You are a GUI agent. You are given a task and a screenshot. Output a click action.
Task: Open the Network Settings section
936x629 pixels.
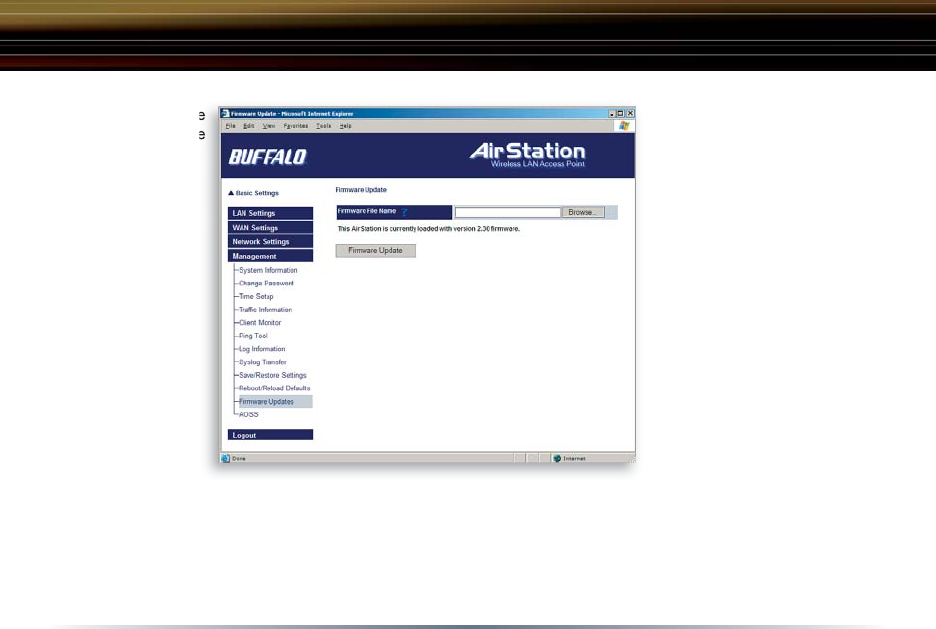point(270,242)
